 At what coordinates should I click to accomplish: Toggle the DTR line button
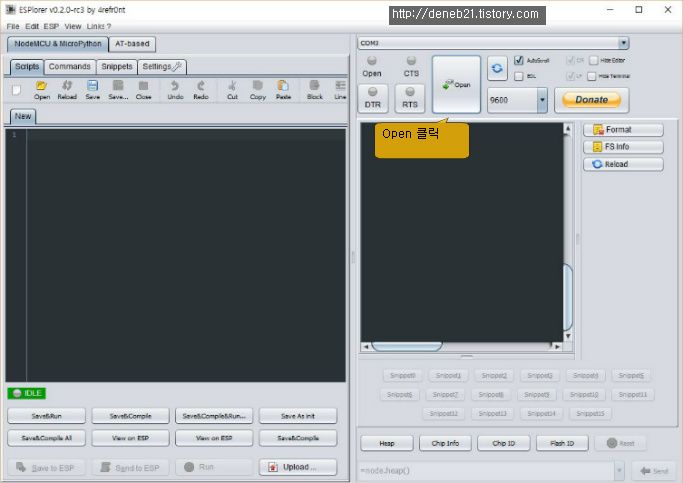click(x=372, y=98)
